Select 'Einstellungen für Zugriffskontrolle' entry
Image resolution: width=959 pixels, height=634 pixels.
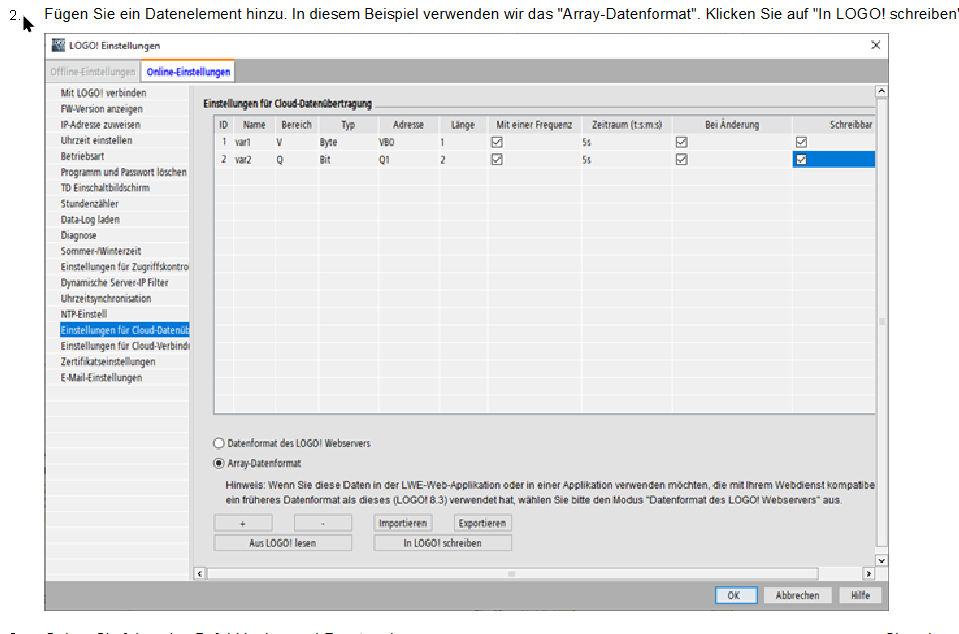[125, 267]
